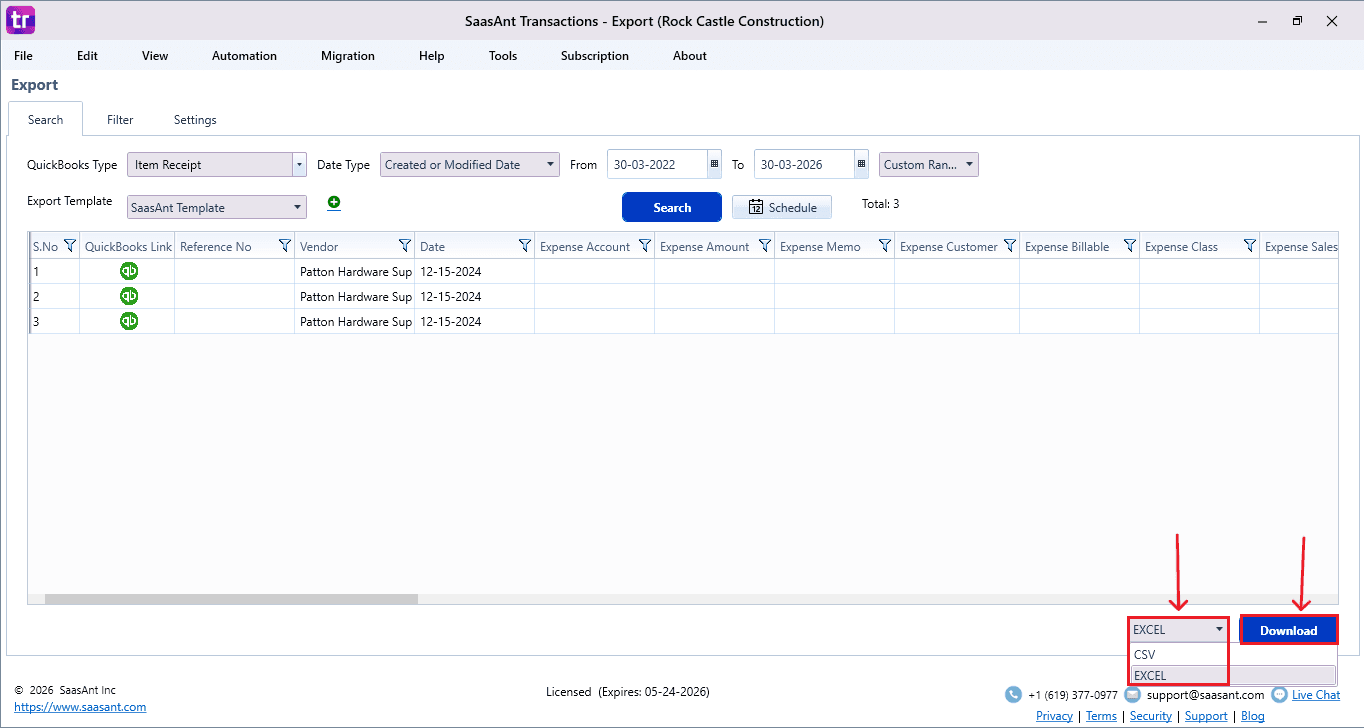This screenshot has width=1364, height=728.
Task: Filter the Expense Account column
Action: coord(645,246)
